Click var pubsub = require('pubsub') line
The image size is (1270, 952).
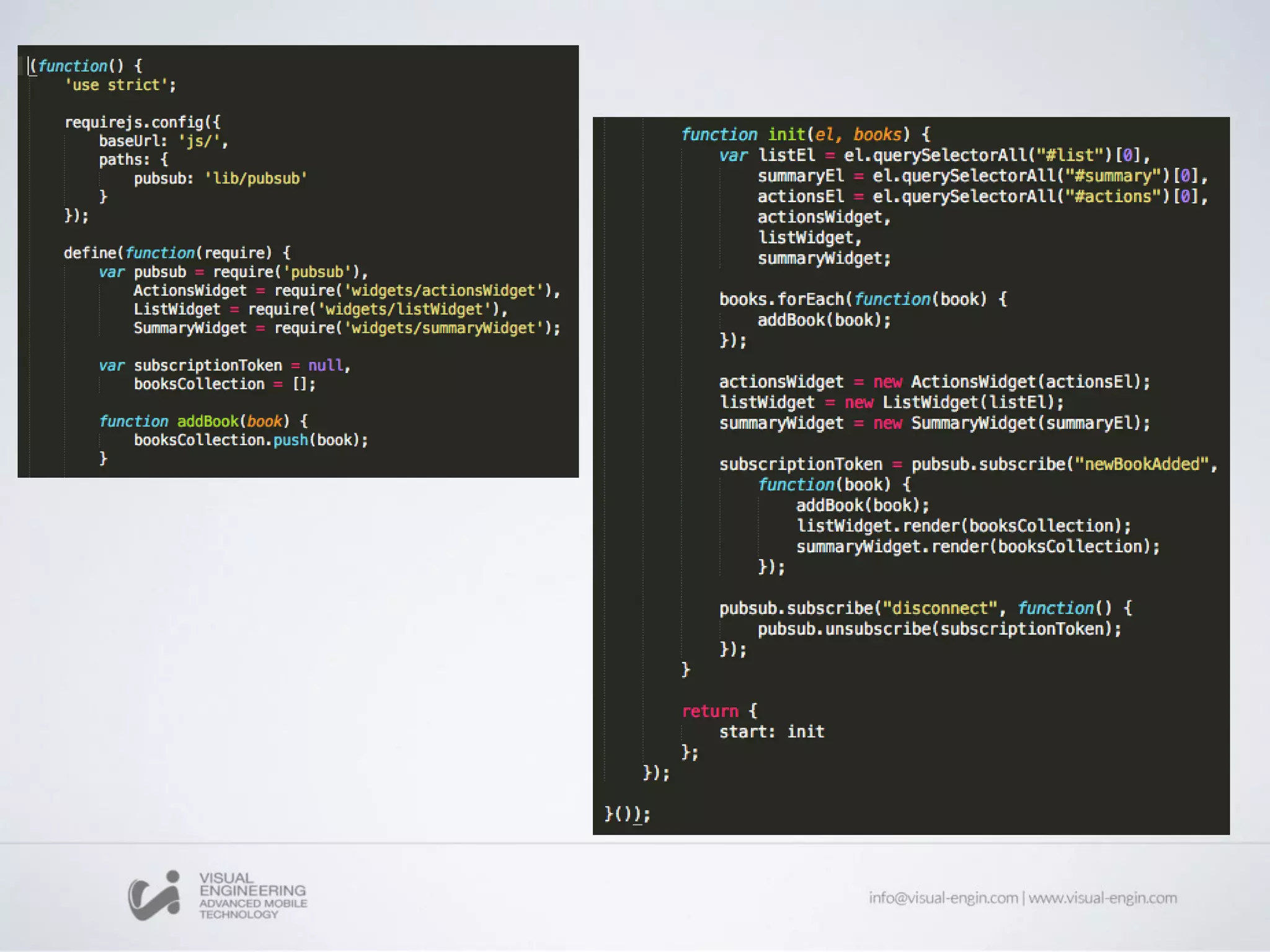pyautogui.click(x=234, y=271)
